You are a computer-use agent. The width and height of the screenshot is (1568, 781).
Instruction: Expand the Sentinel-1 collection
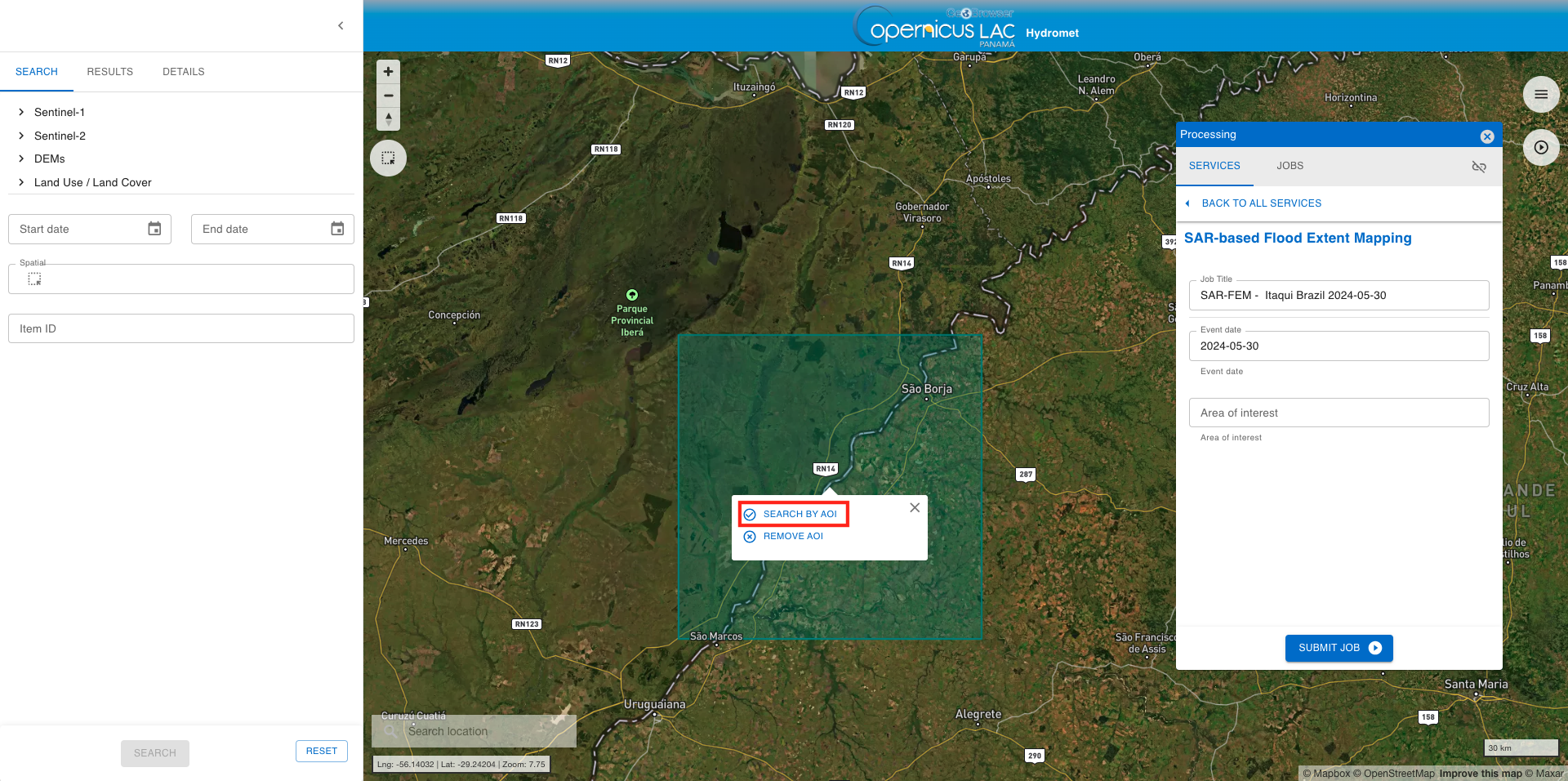pyautogui.click(x=21, y=112)
